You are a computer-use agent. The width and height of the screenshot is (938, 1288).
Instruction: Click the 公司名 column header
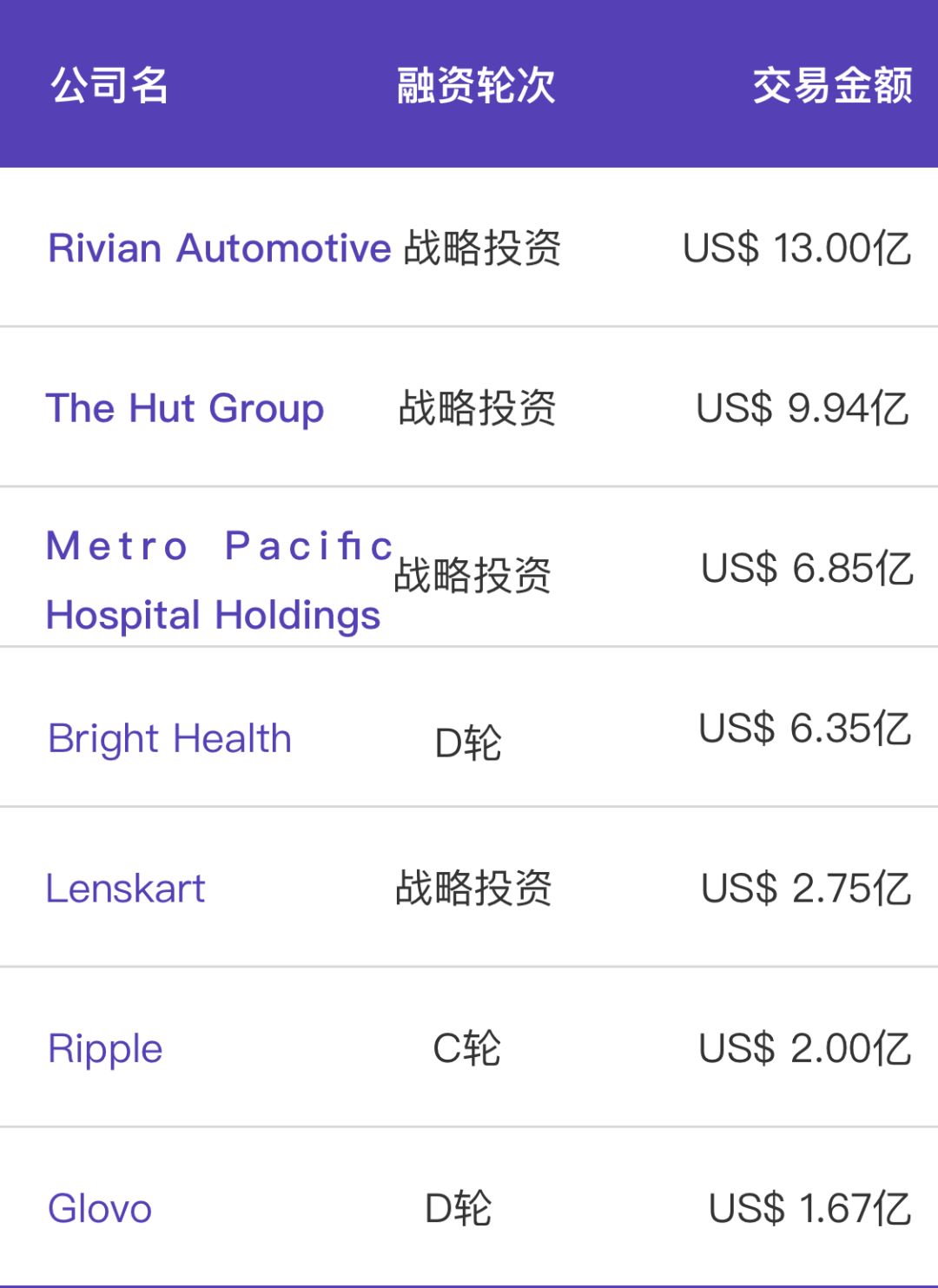tap(109, 85)
